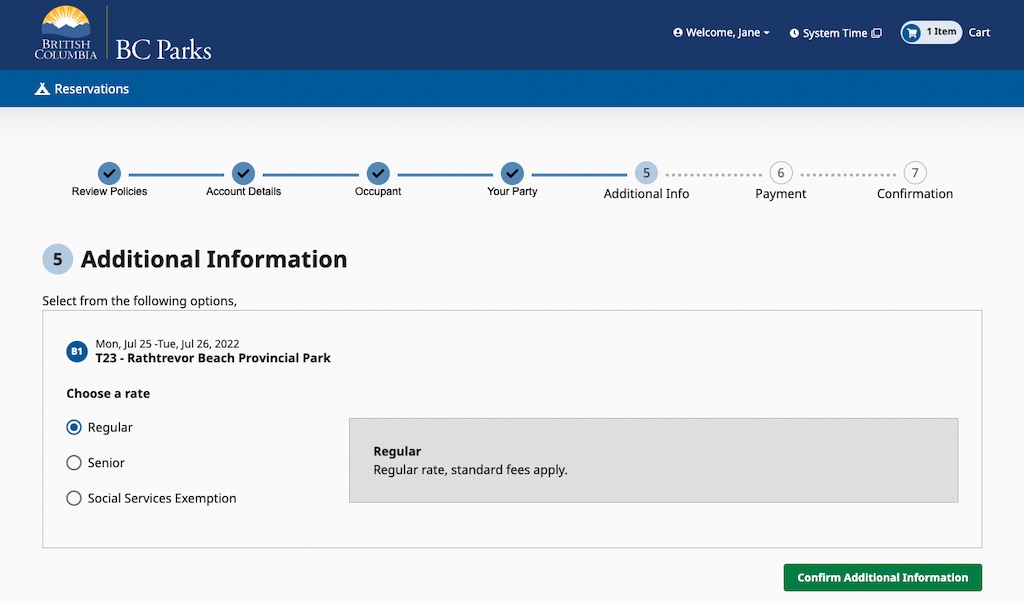Click Confirm Additional Information button
Image resolution: width=1024 pixels, height=603 pixels.
(882, 577)
